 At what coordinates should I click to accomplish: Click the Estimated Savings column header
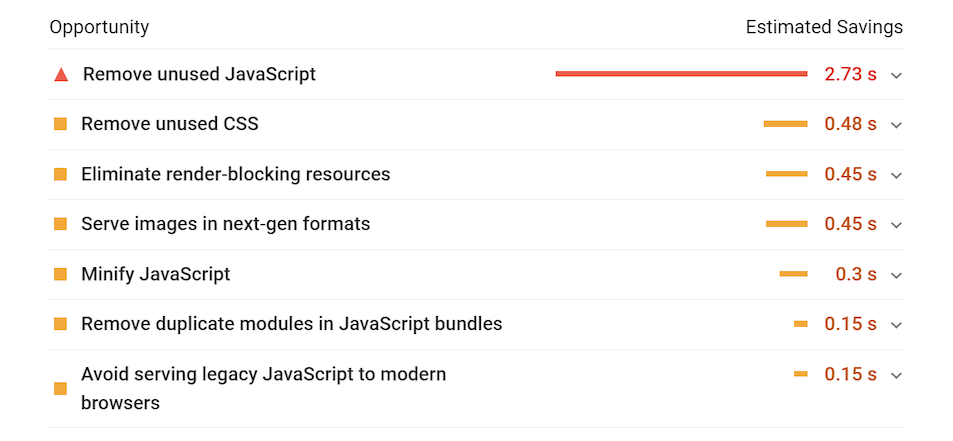(x=824, y=27)
